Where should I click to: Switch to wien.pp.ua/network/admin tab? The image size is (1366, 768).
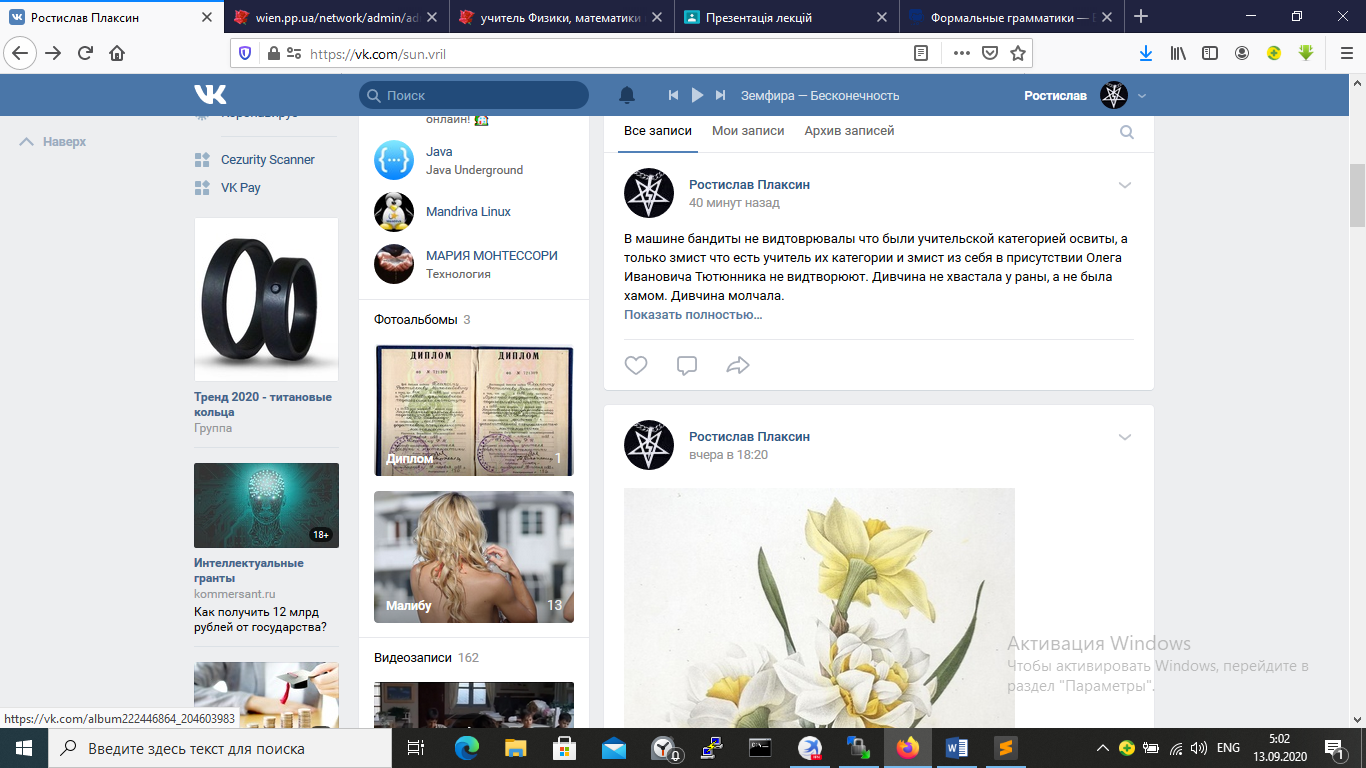(335, 17)
